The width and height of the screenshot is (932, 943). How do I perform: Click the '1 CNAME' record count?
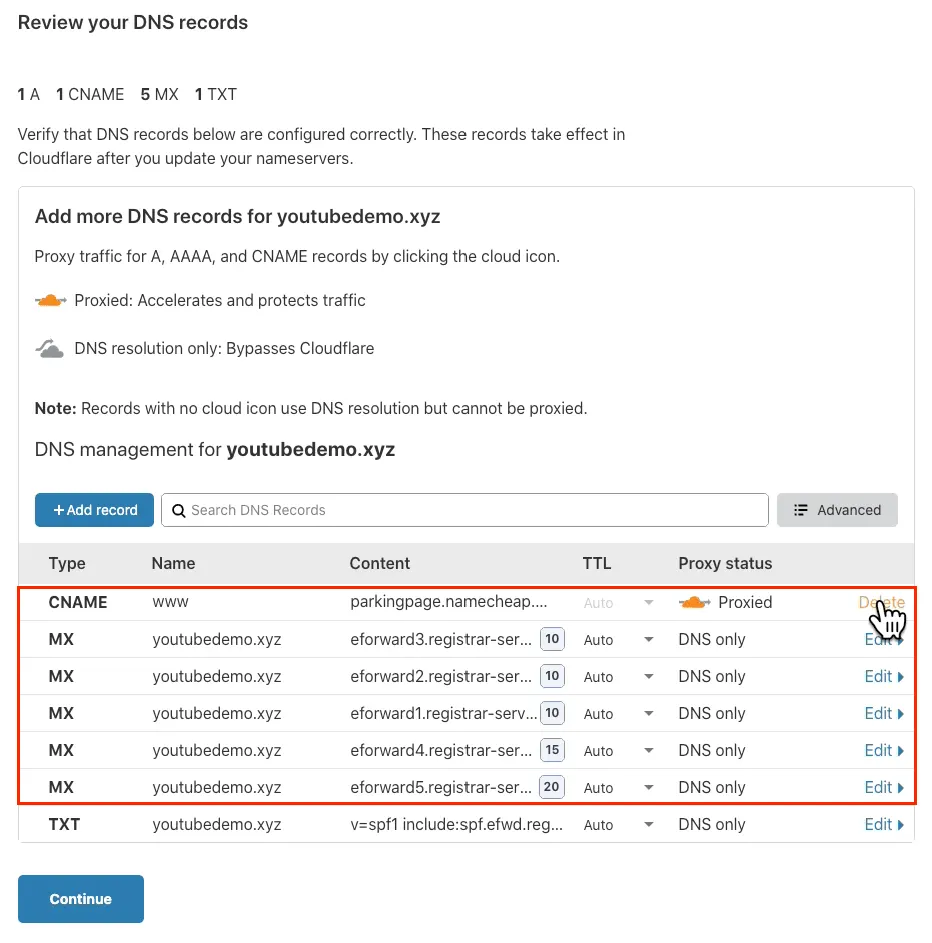90,94
